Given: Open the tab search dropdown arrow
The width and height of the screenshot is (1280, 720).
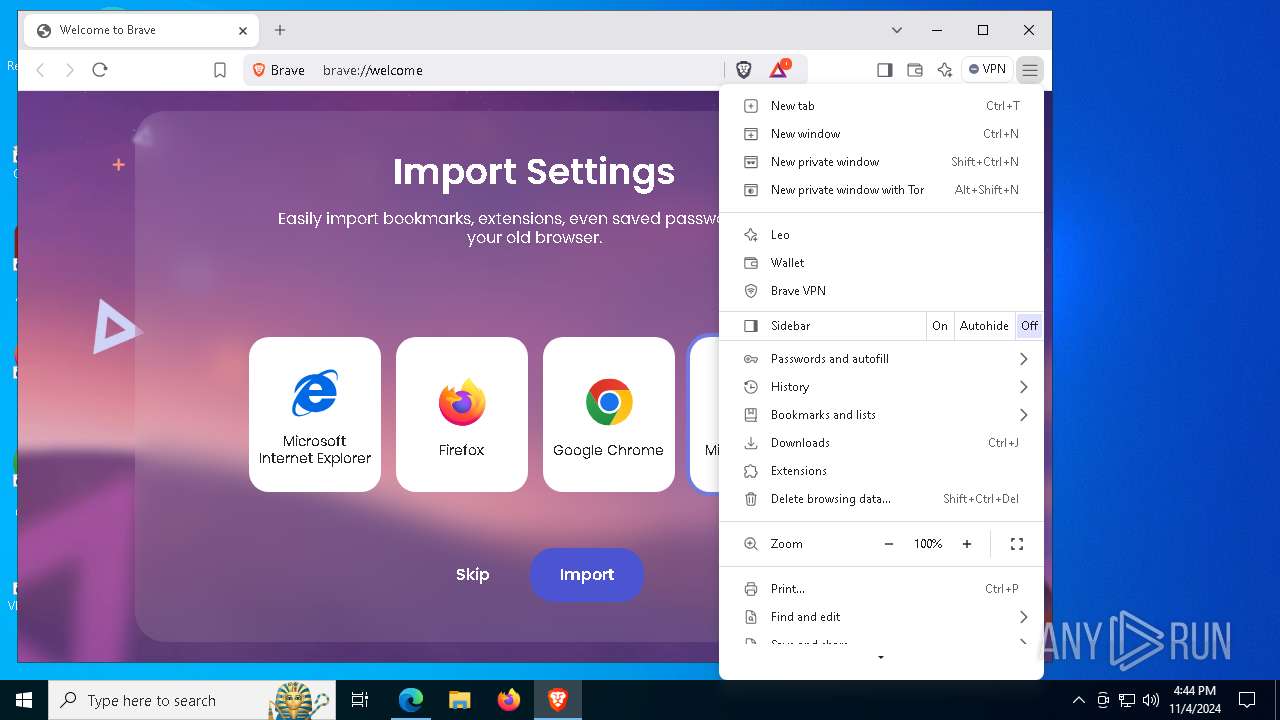Looking at the screenshot, I should tap(897, 30).
